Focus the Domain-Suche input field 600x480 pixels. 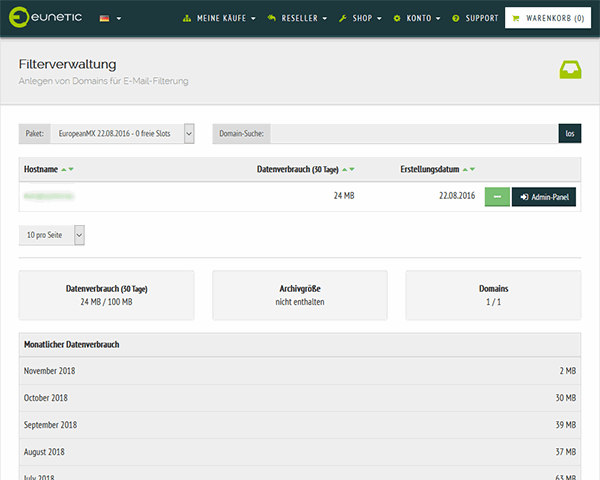tap(414, 134)
